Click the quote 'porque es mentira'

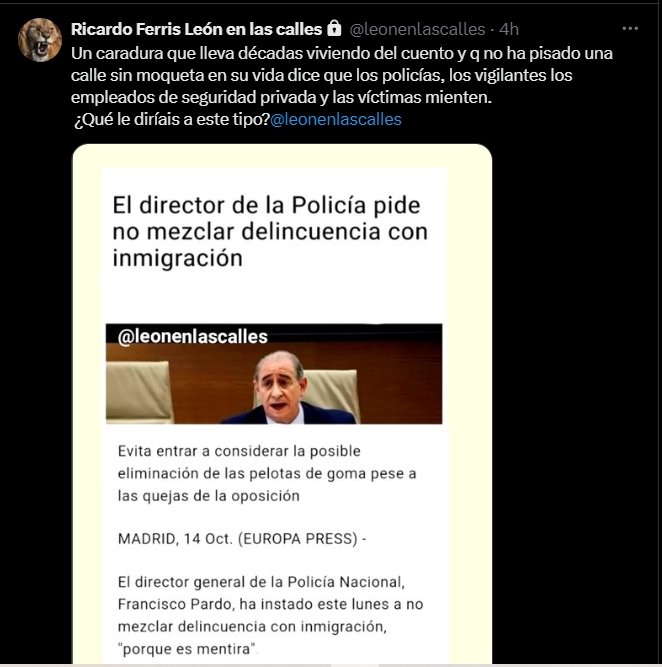(187, 649)
